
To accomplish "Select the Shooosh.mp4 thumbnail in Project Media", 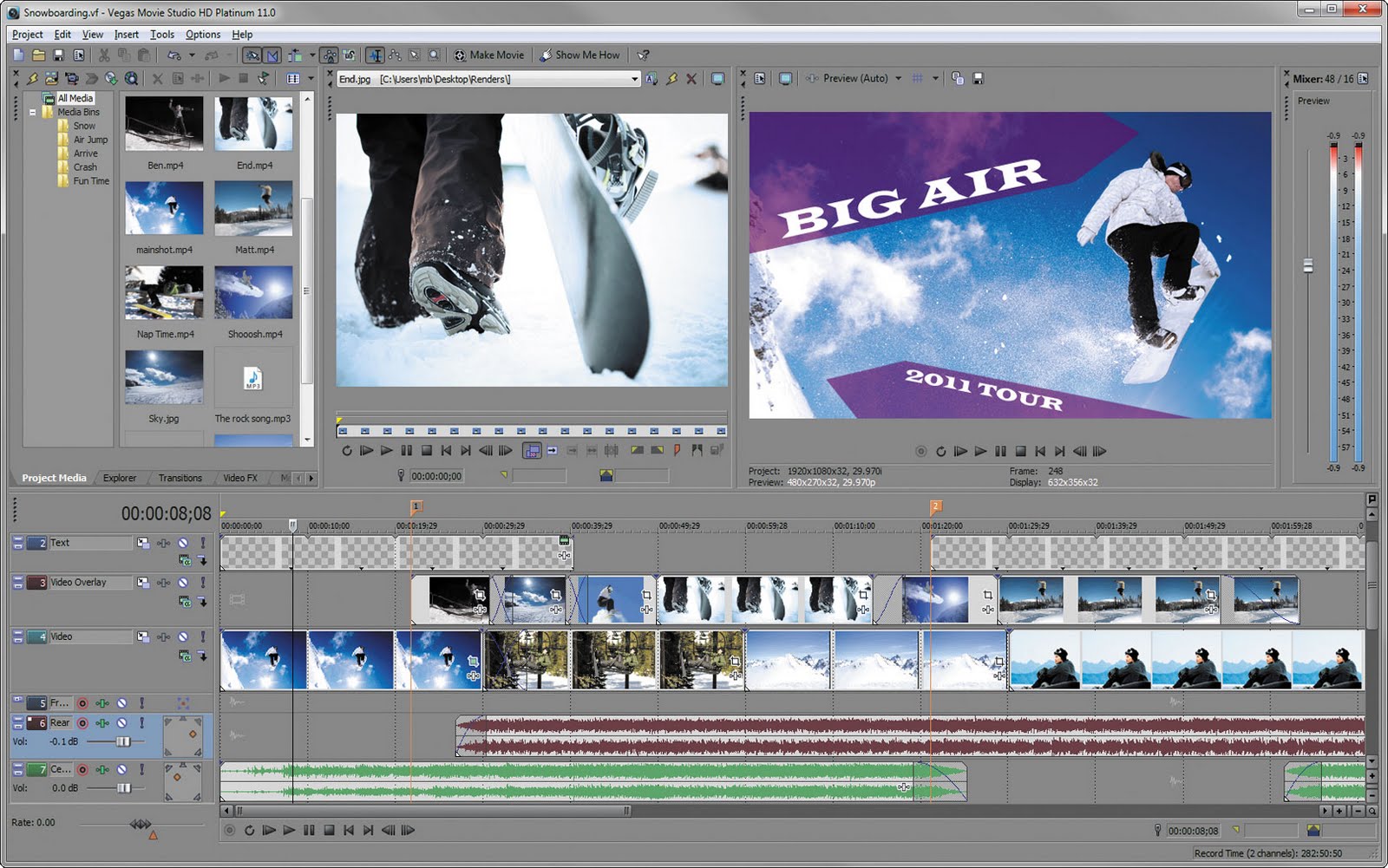I will click(253, 290).
